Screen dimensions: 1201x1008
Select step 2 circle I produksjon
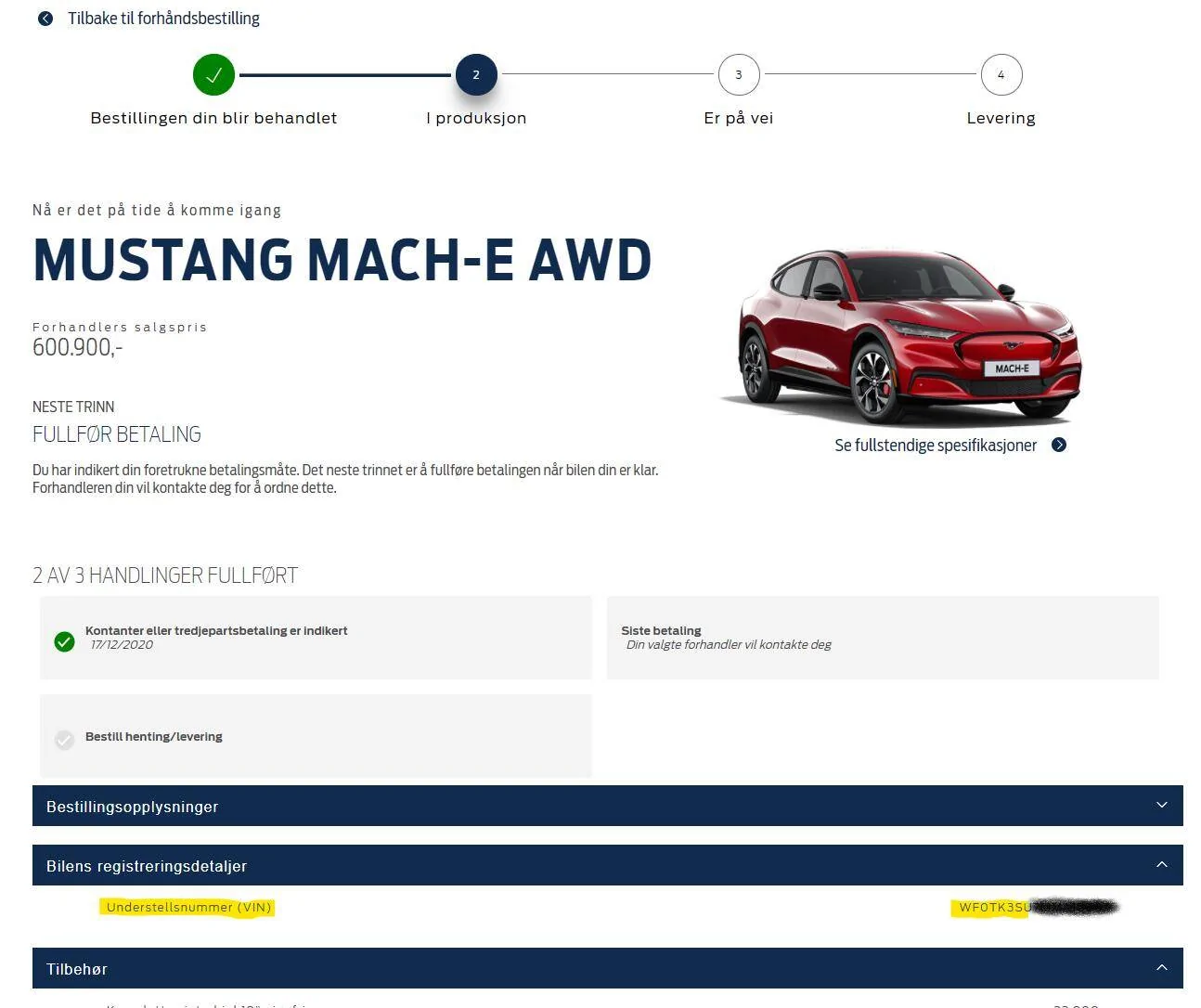[x=476, y=75]
